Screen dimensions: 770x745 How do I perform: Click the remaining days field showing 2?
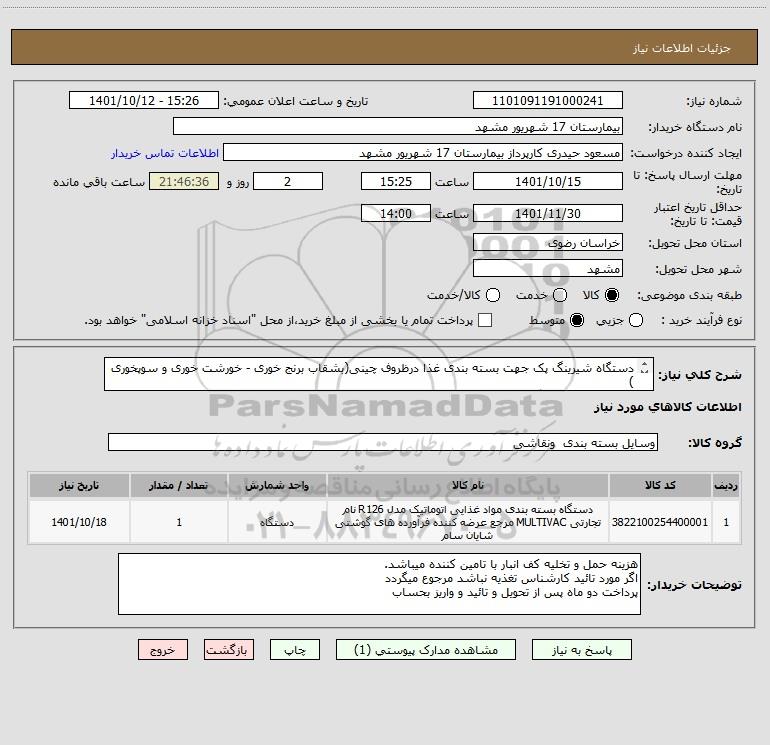click(288, 181)
